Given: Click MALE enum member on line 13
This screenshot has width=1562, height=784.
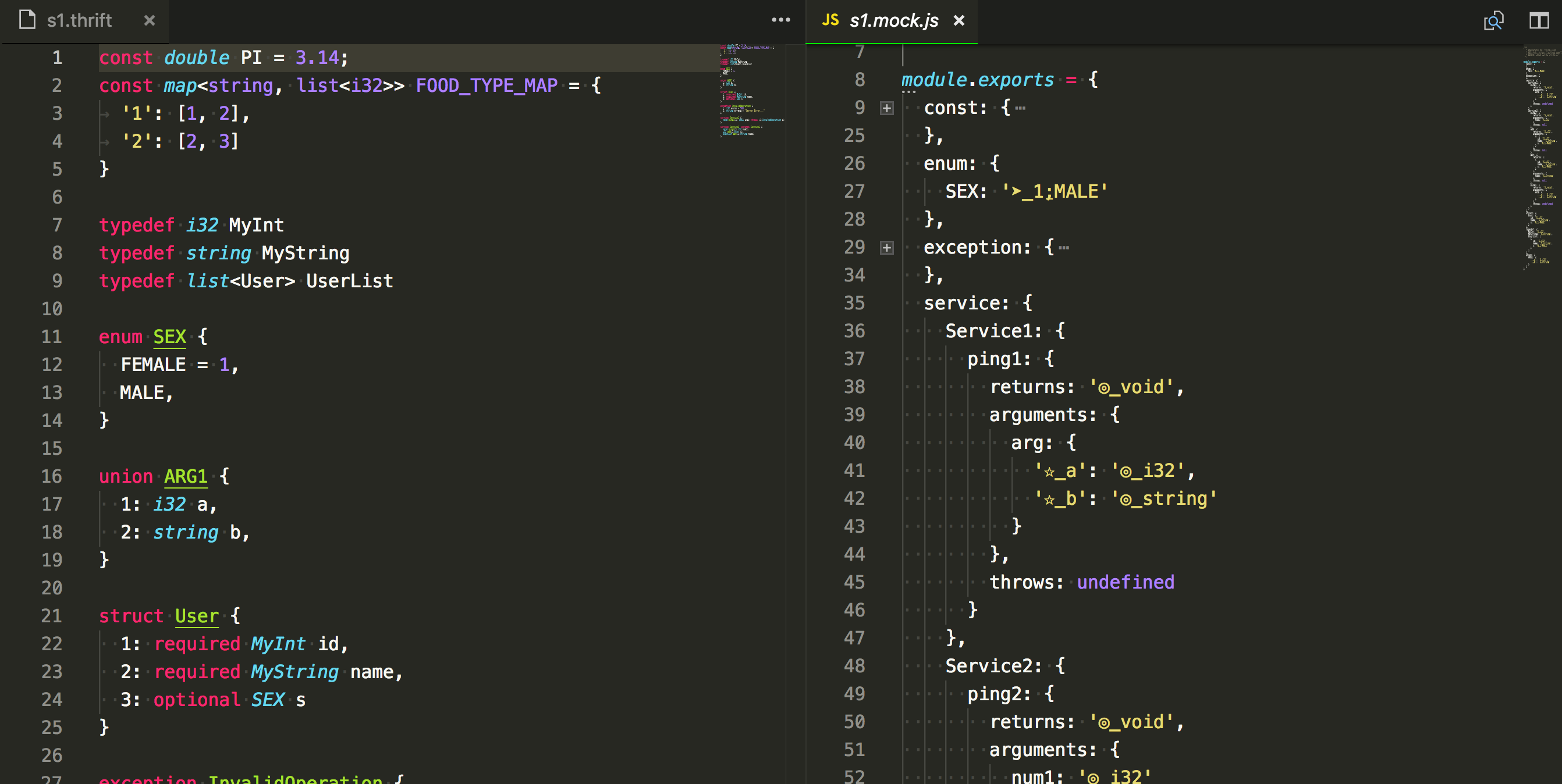Looking at the screenshot, I should (142, 393).
